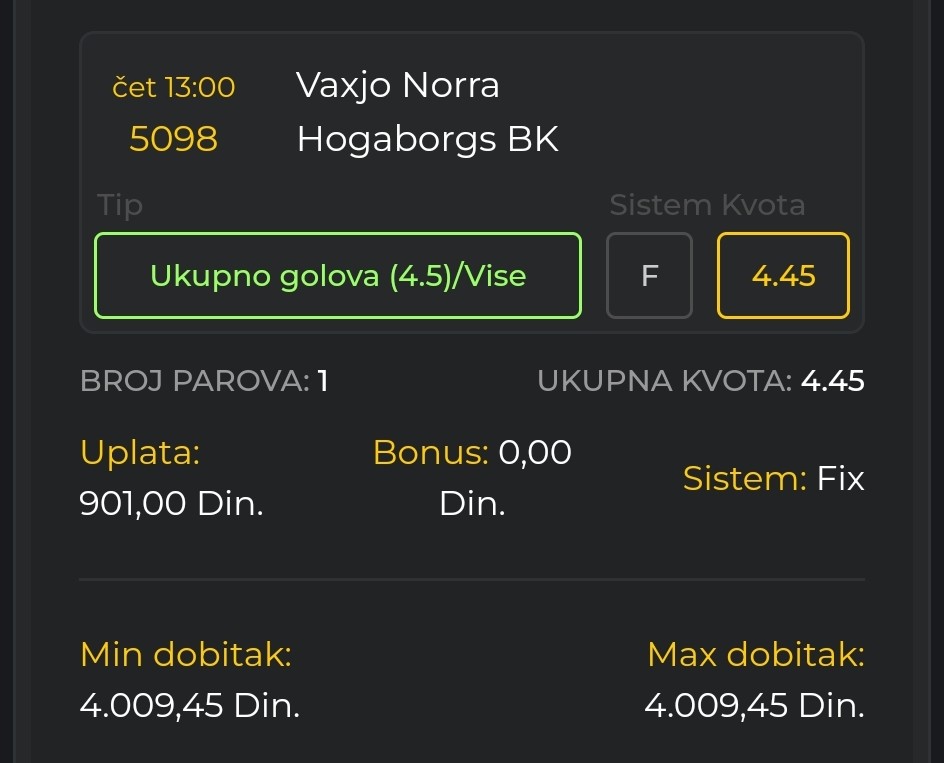Click the Sistem column header label
This screenshot has height=763, width=944.
pyautogui.click(x=661, y=205)
